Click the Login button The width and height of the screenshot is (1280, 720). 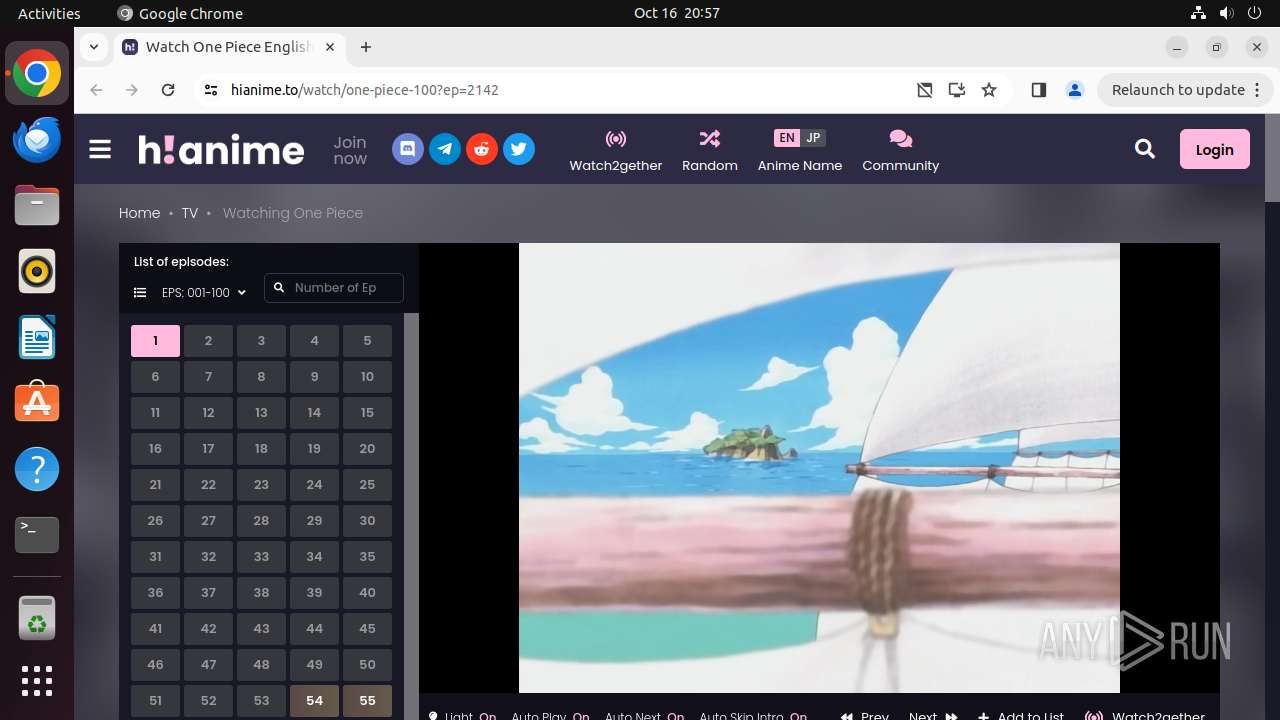point(1214,149)
